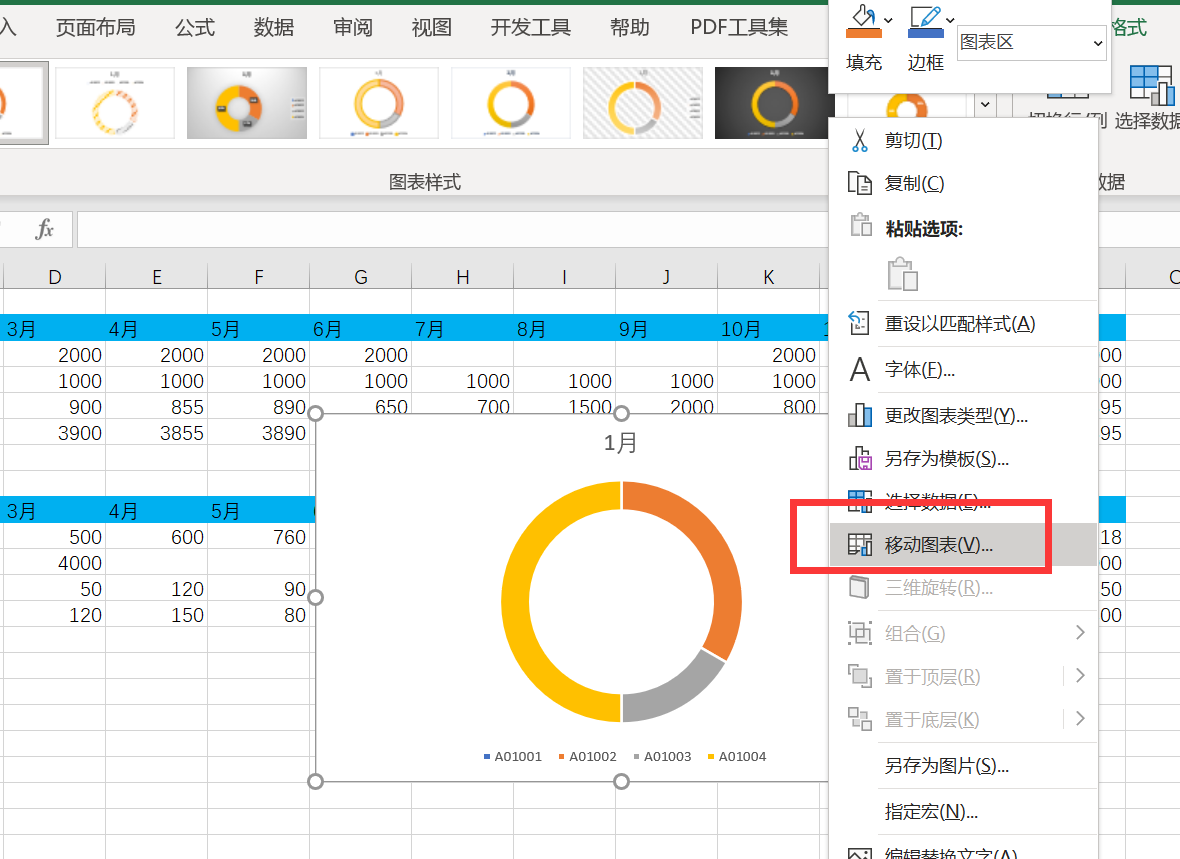Open the 页面布局 ribbon tab
This screenshot has width=1180, height=859.
pos(96,27)
